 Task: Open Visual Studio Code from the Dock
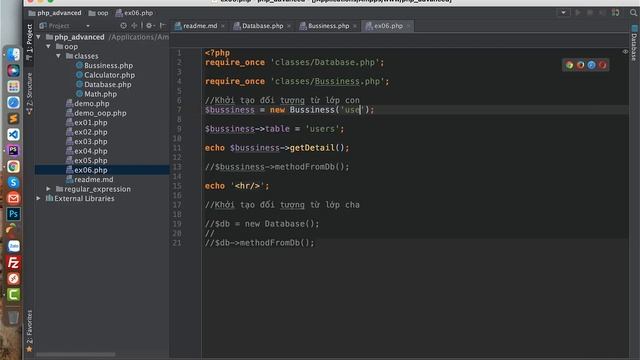(x=13, y=135)
